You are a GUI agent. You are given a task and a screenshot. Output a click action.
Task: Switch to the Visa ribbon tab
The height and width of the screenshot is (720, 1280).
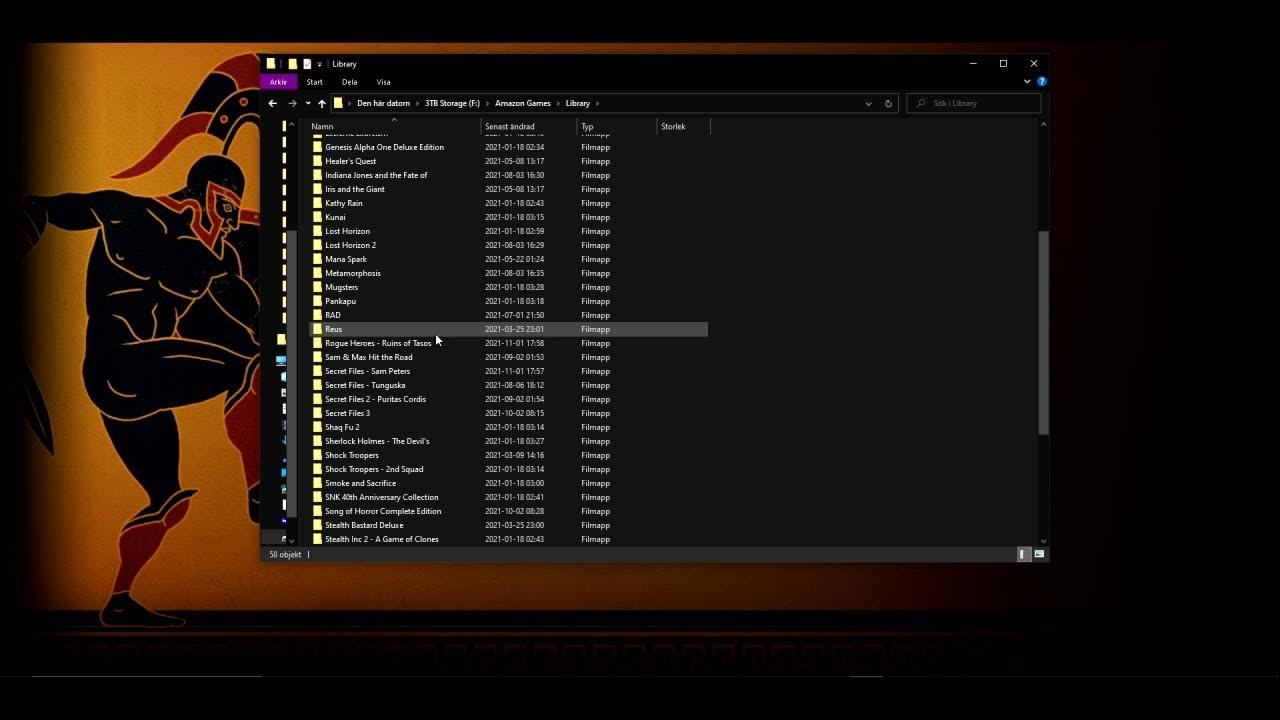click(383, 82)
